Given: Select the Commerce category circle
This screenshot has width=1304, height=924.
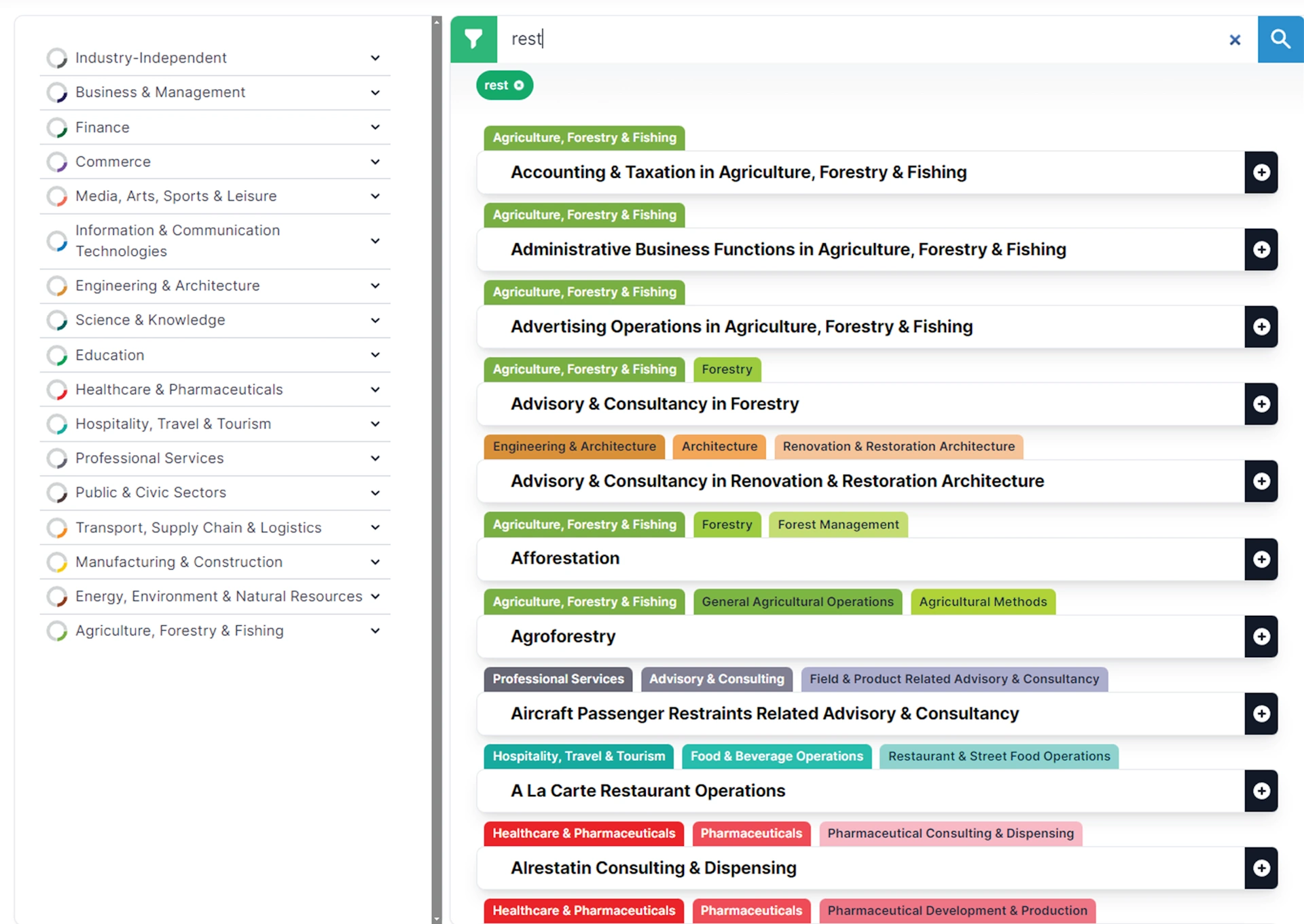Looking at the screenshot, I should [x=57, y=162].
